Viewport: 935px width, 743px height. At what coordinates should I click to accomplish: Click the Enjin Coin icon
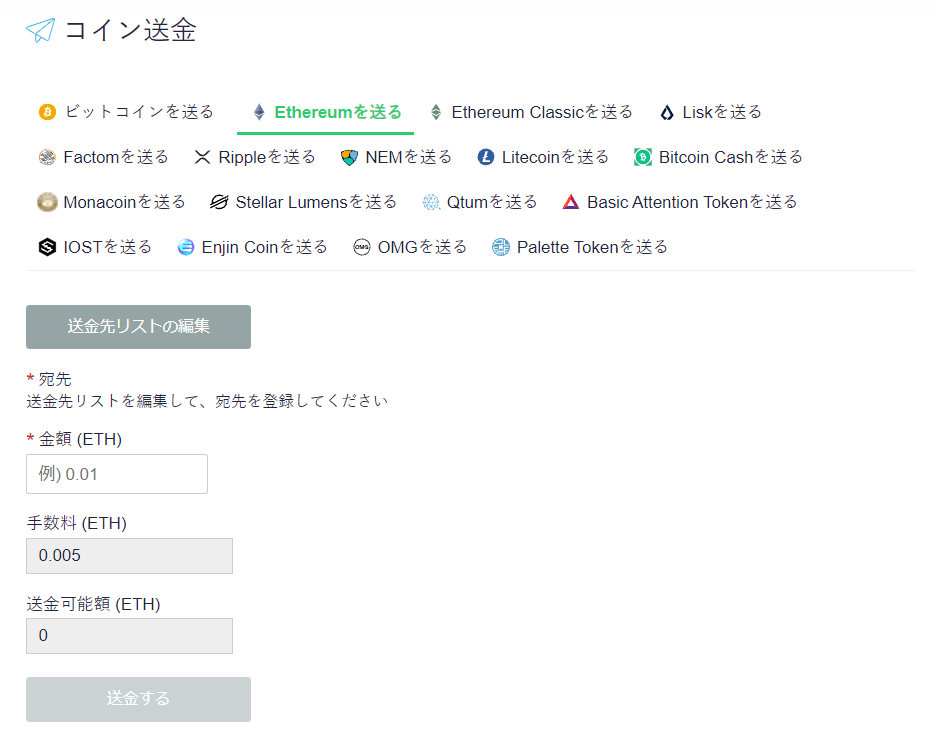[185, 247]
